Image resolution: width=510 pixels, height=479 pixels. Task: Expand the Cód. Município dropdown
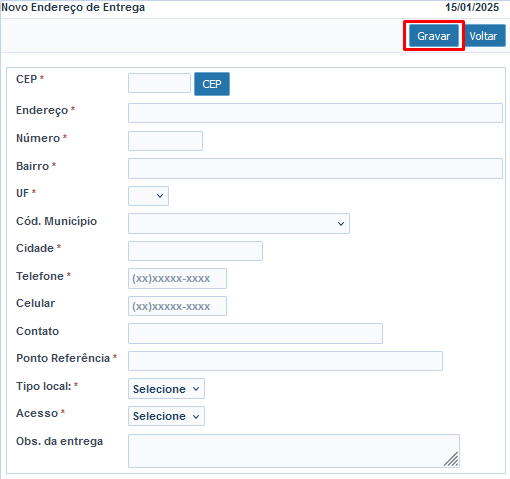pyautogui.click(x=239, y=223)
